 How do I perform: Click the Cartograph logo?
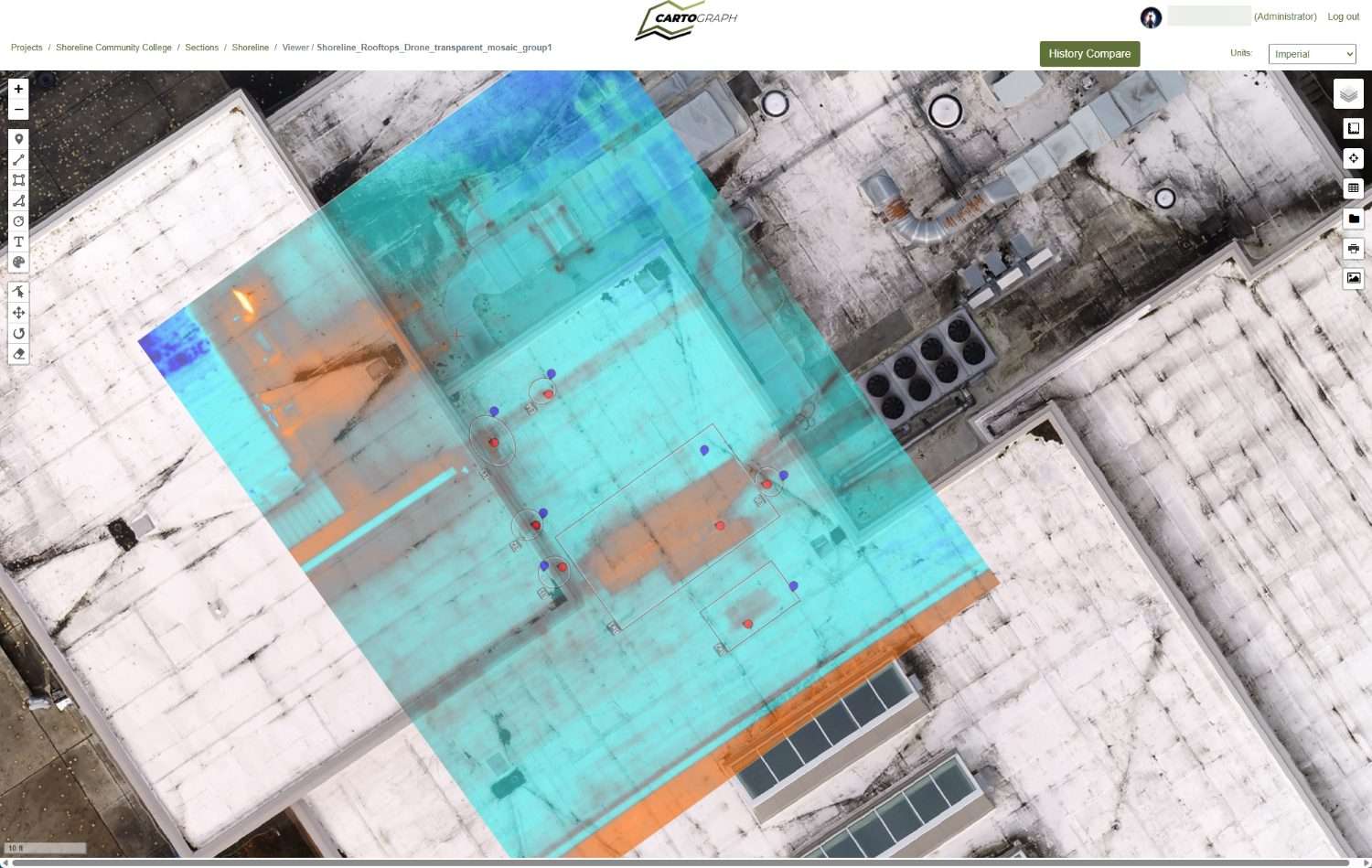tap(686, 20)
